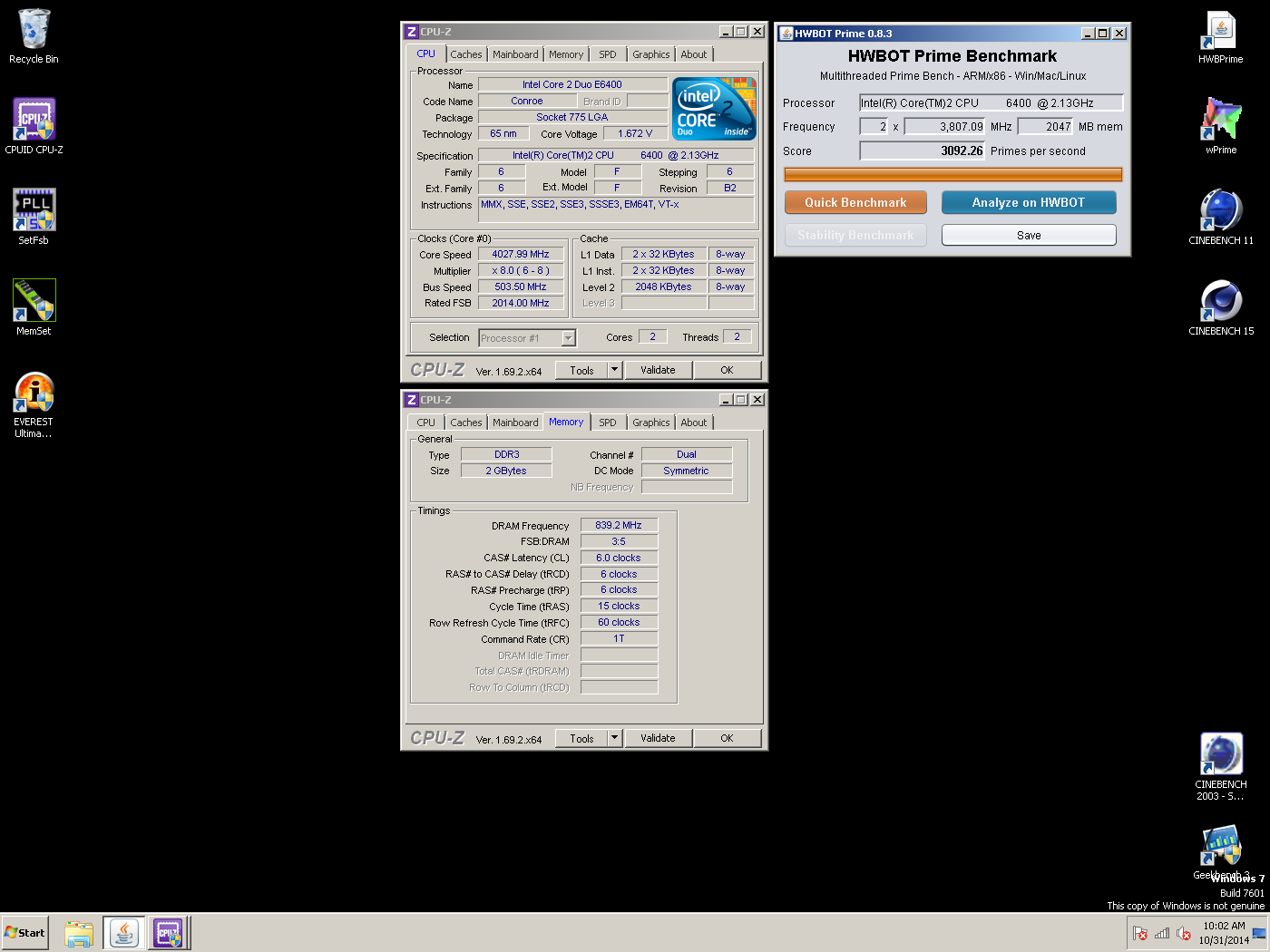Viewport: 1270px width, 952px height.
Task: Click the Intel Core 2 Duo logo
Action: tap(715, 109)
